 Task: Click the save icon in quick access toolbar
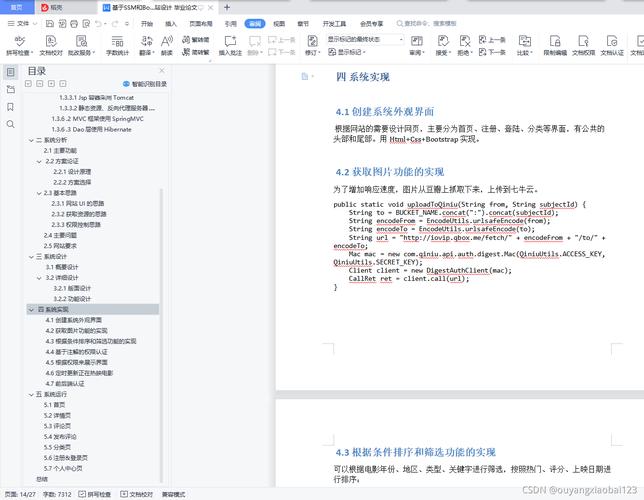tap(50, 24)
